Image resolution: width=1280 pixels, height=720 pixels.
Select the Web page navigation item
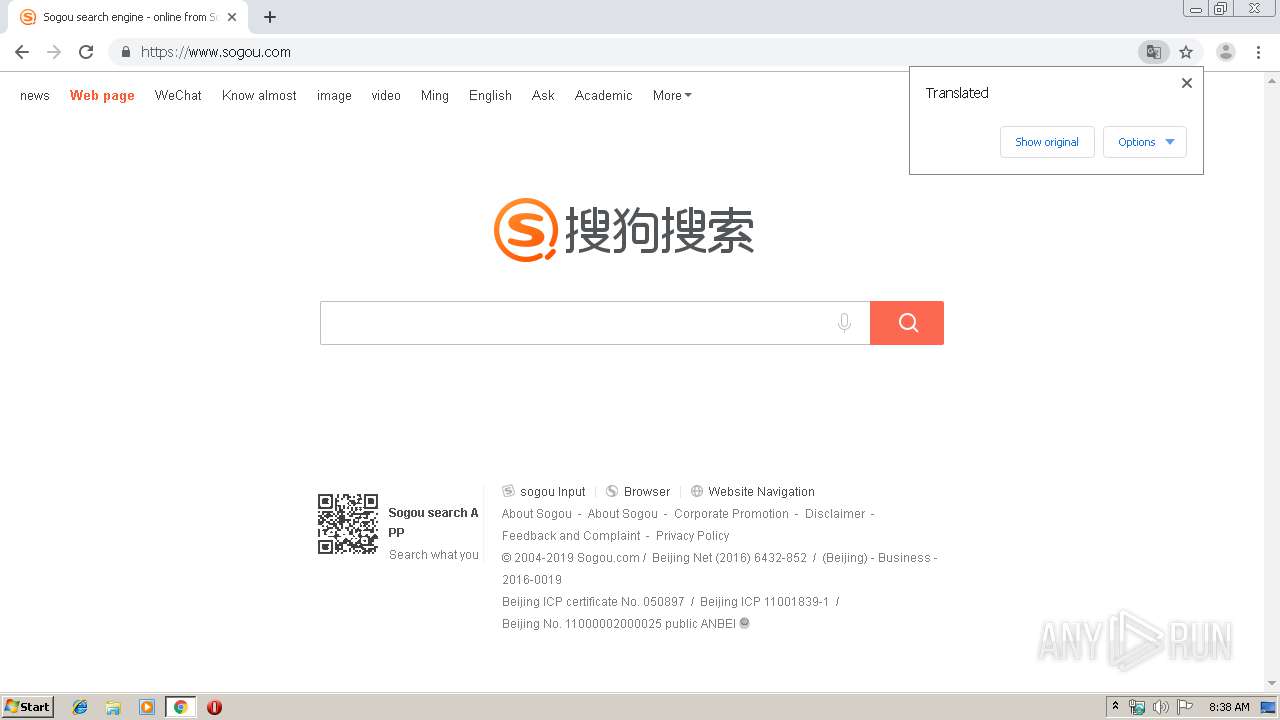coord(102,96)
